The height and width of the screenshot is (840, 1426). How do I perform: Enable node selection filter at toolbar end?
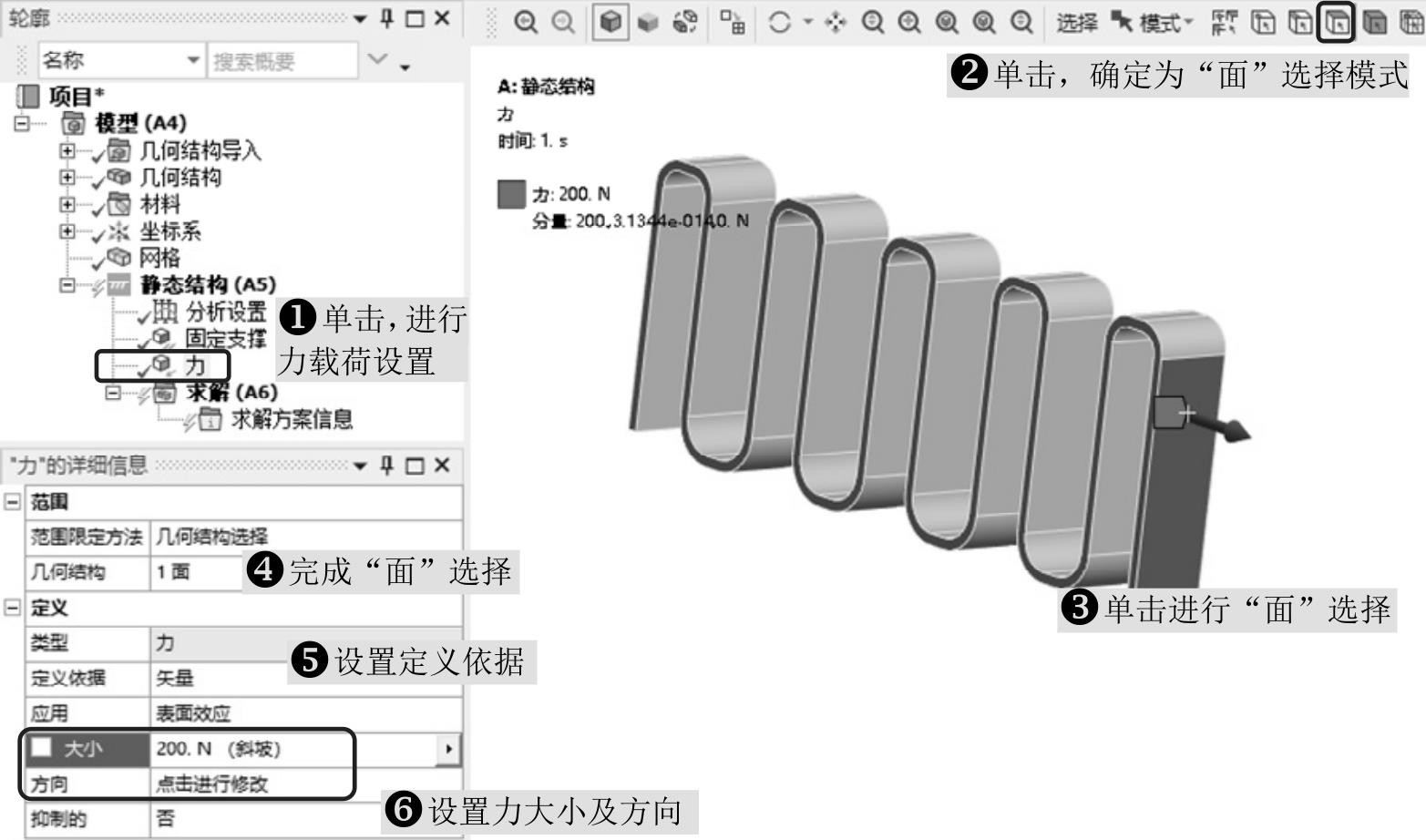[x=1411, y=22]
